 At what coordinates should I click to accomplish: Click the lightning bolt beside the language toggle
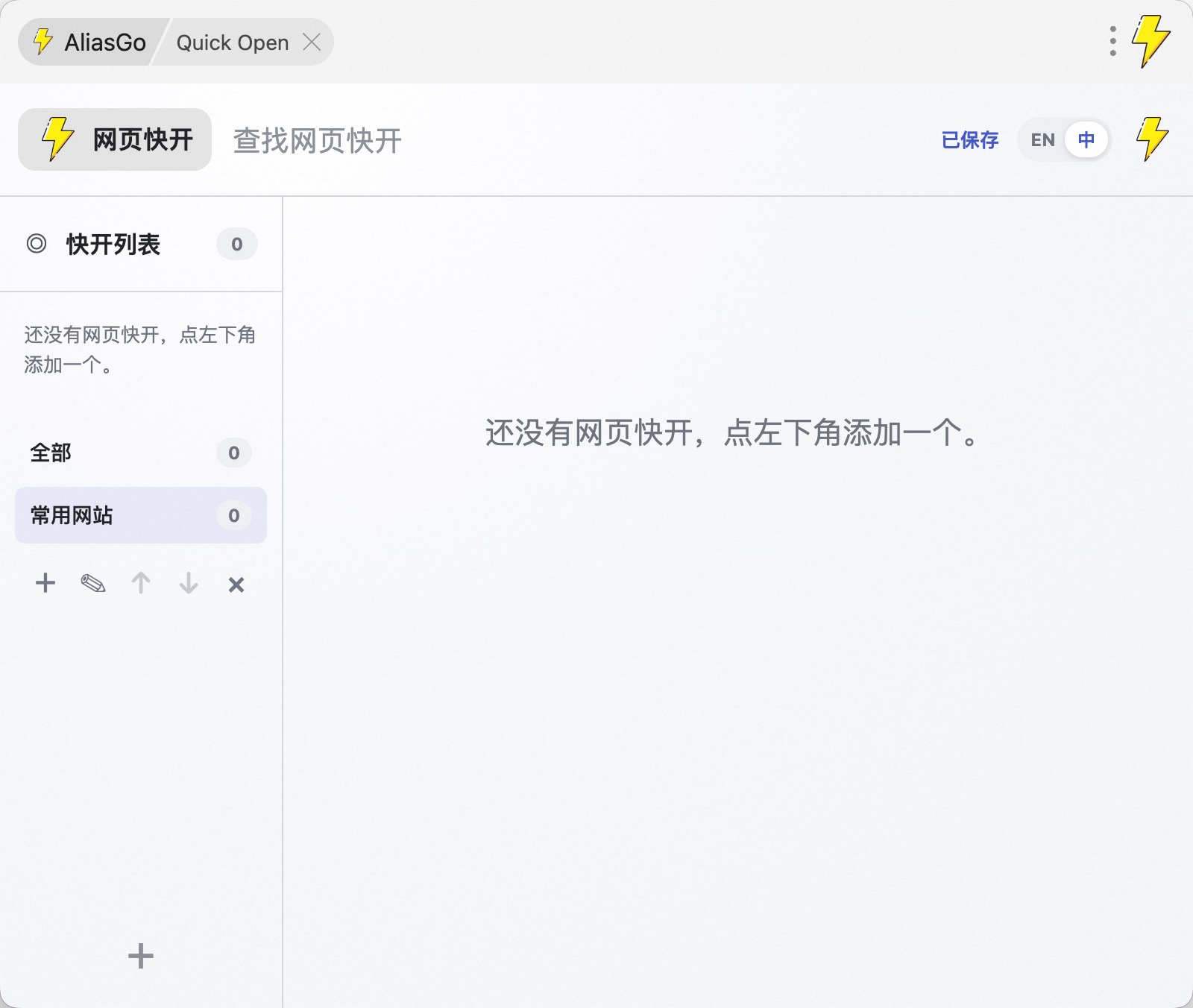[x=1152, y=139]
